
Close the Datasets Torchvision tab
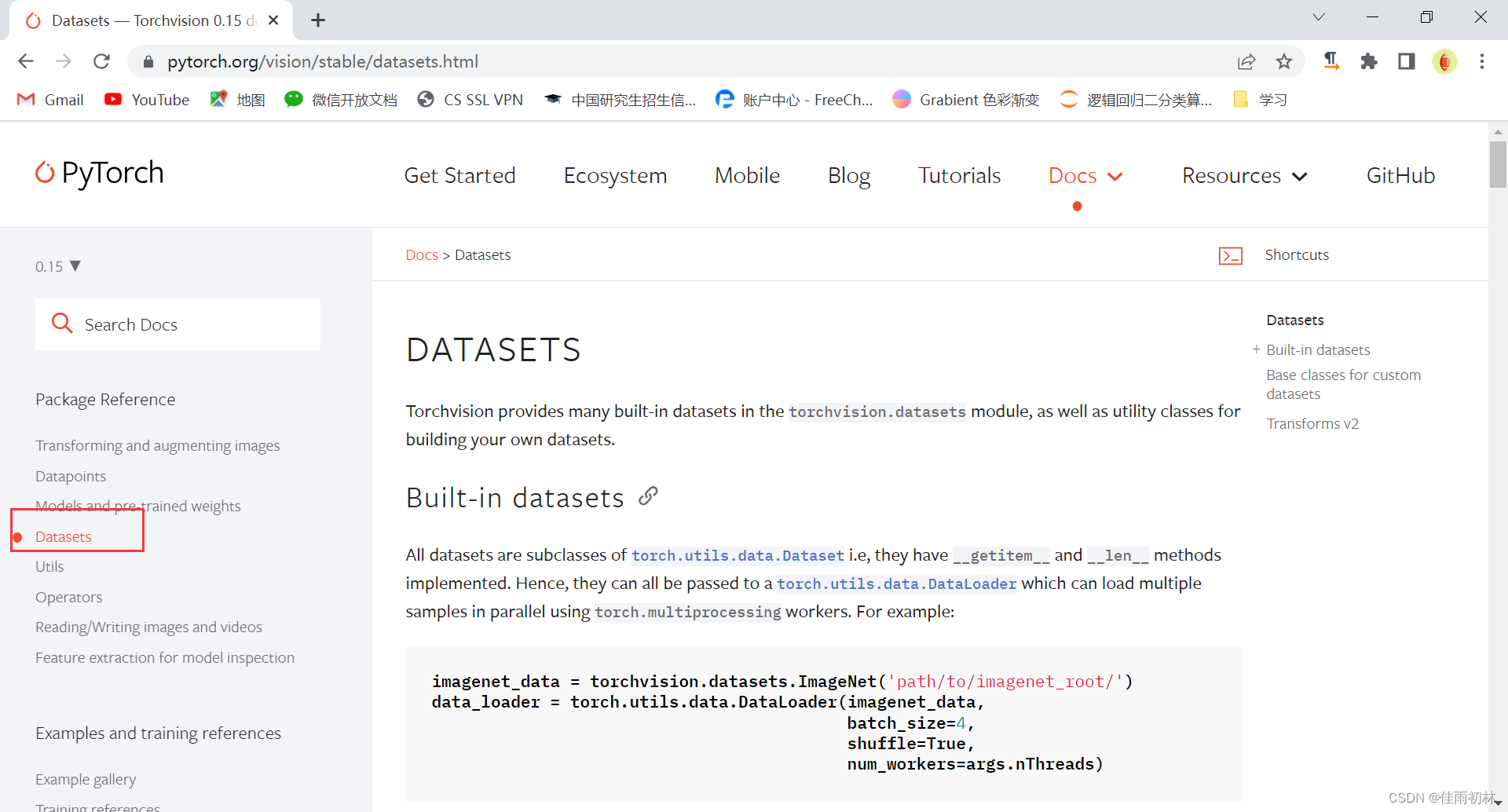(x=273, y=20)
